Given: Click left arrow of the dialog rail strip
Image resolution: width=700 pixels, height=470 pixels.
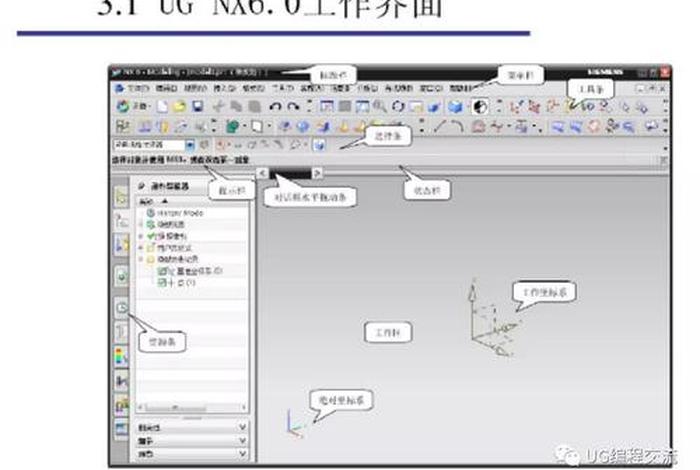Looking at the screenshot, I should 262,173.
